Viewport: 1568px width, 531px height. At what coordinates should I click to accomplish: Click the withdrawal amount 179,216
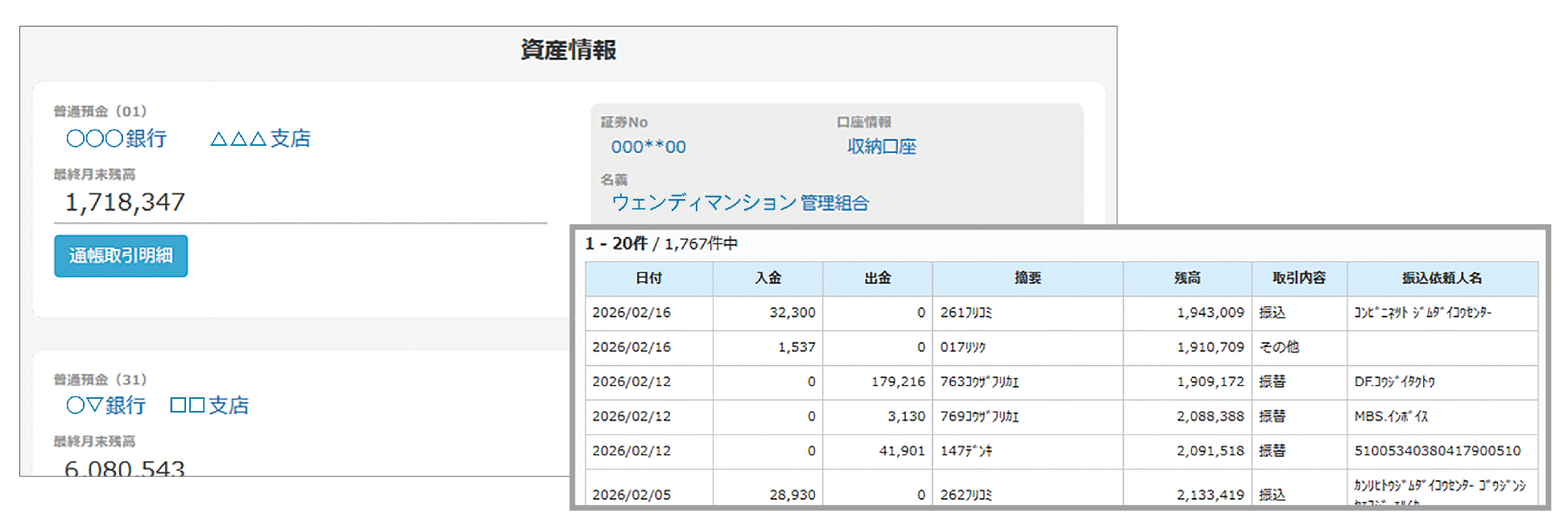(898, 382)
